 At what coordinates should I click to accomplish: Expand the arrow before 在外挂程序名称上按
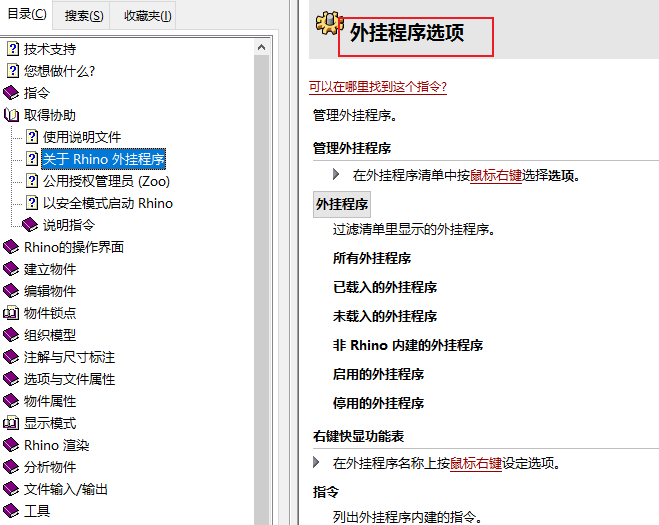click(x=316, y=462)
